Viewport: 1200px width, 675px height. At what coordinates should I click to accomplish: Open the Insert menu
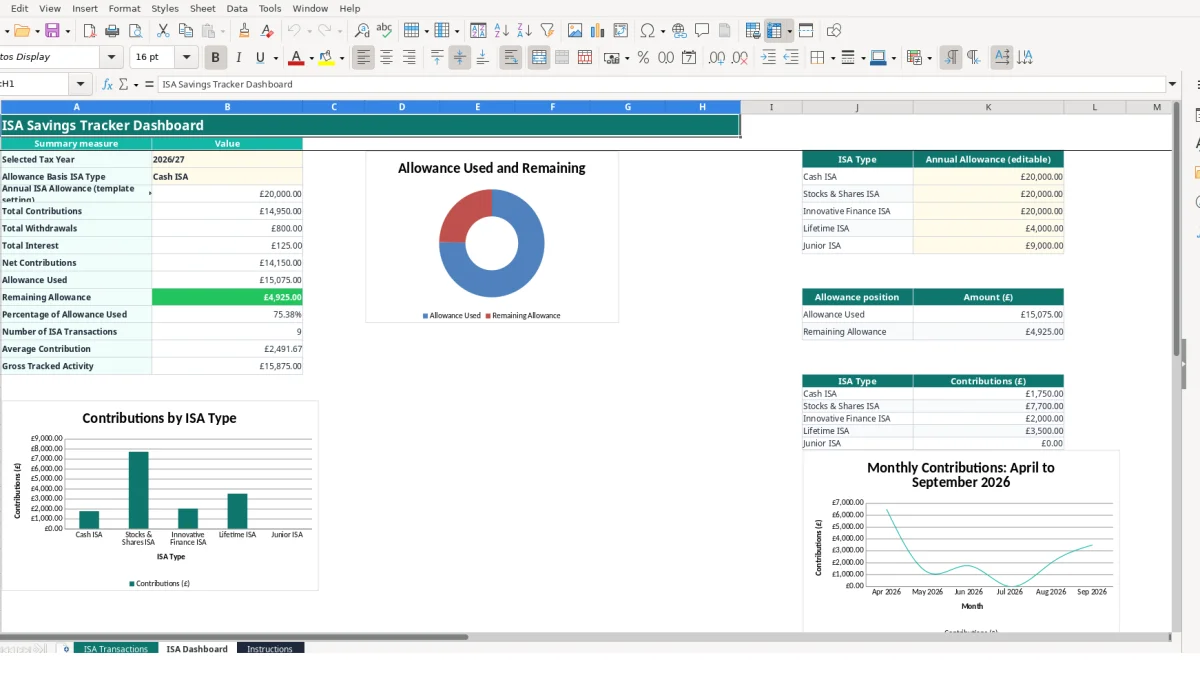(85, 8)
